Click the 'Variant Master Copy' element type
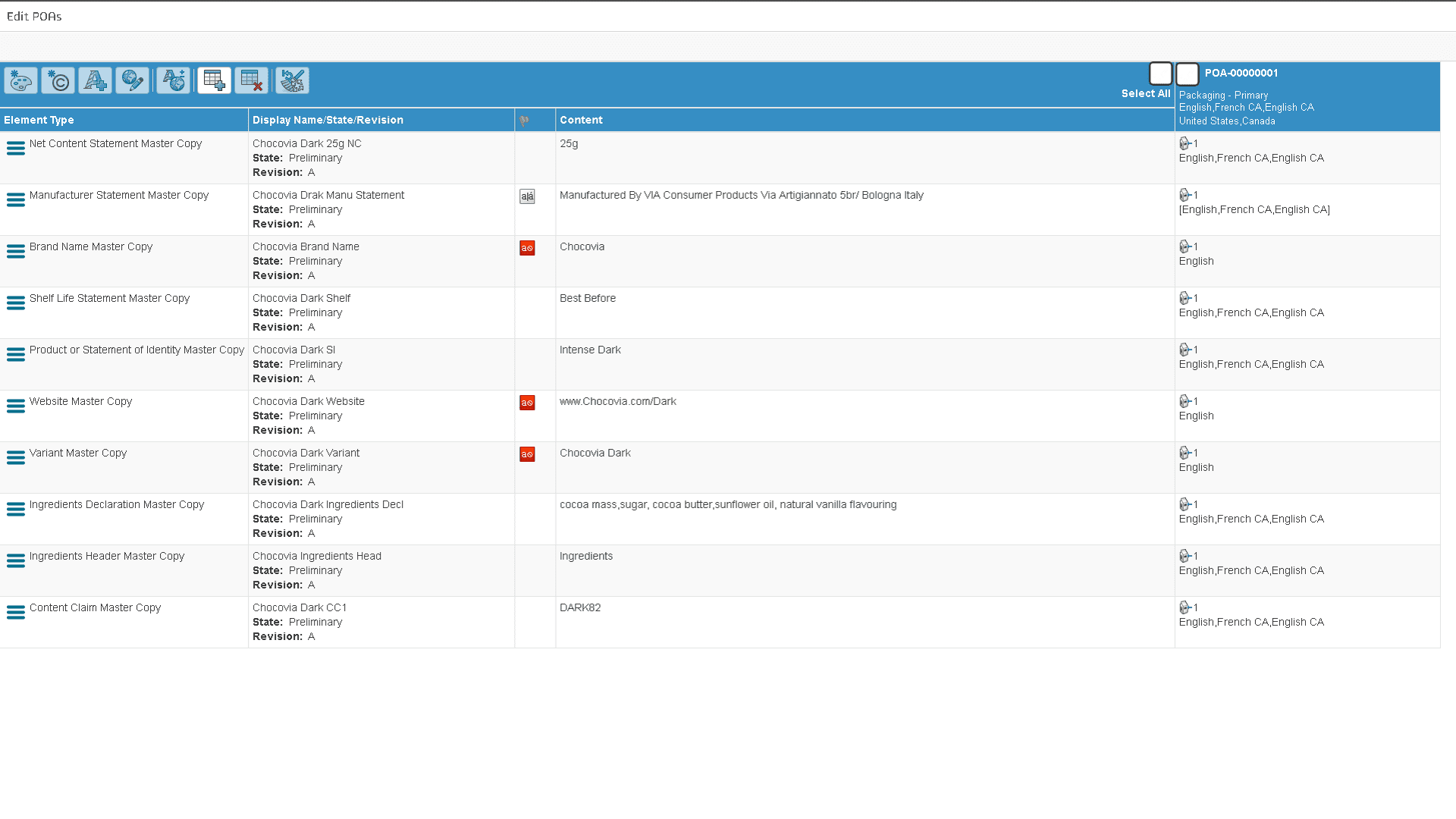 [78, 453]
